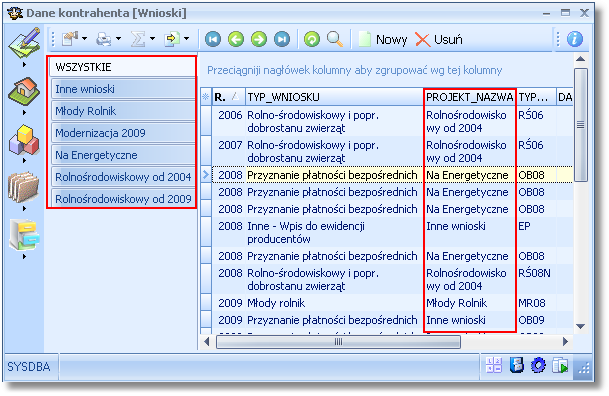This screenshot has width=609, height=396.
Task: Go to next record
Action: point(259,39)
